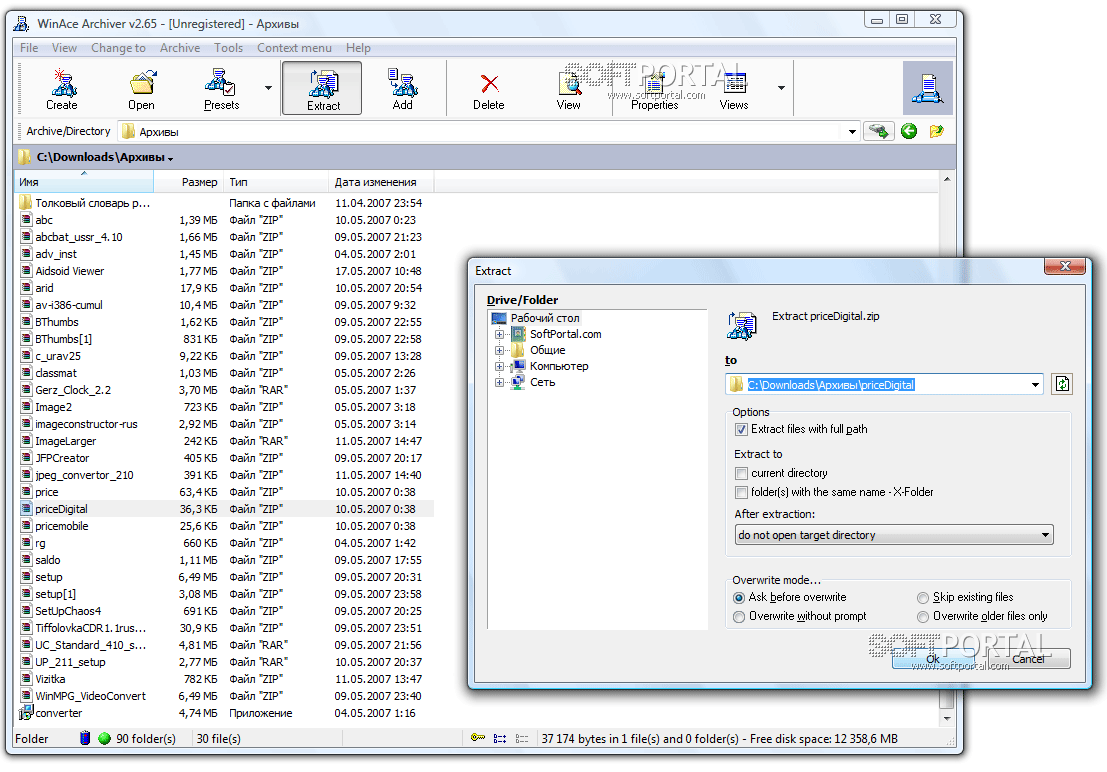Sort by Дата изменения column header

[x=381, y=182]
